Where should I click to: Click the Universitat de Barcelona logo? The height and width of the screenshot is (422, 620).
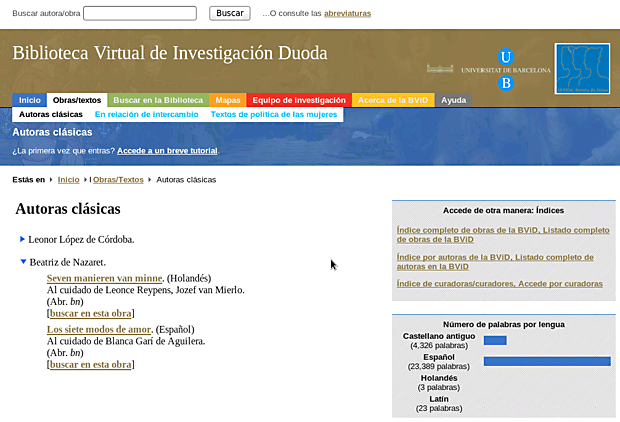[505, 70]
